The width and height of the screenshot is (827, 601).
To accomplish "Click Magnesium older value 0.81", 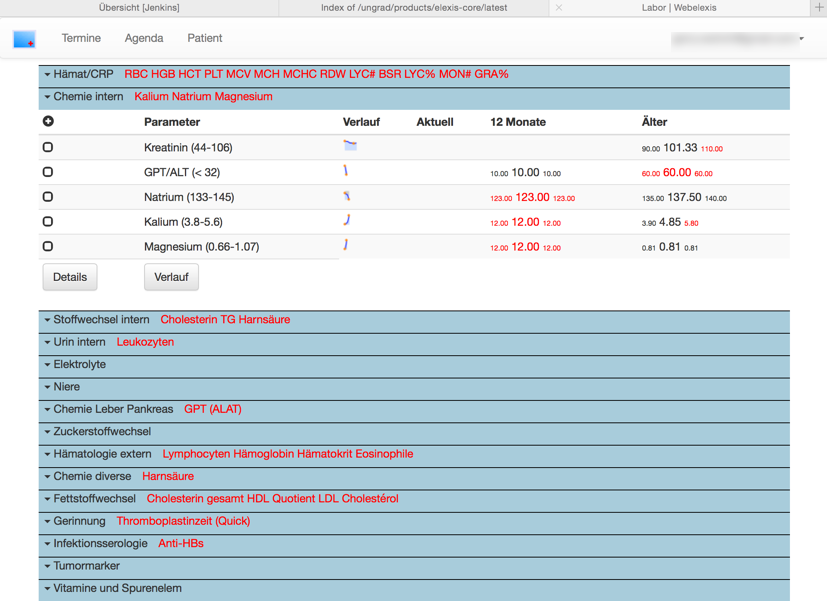I will [670, 247].
